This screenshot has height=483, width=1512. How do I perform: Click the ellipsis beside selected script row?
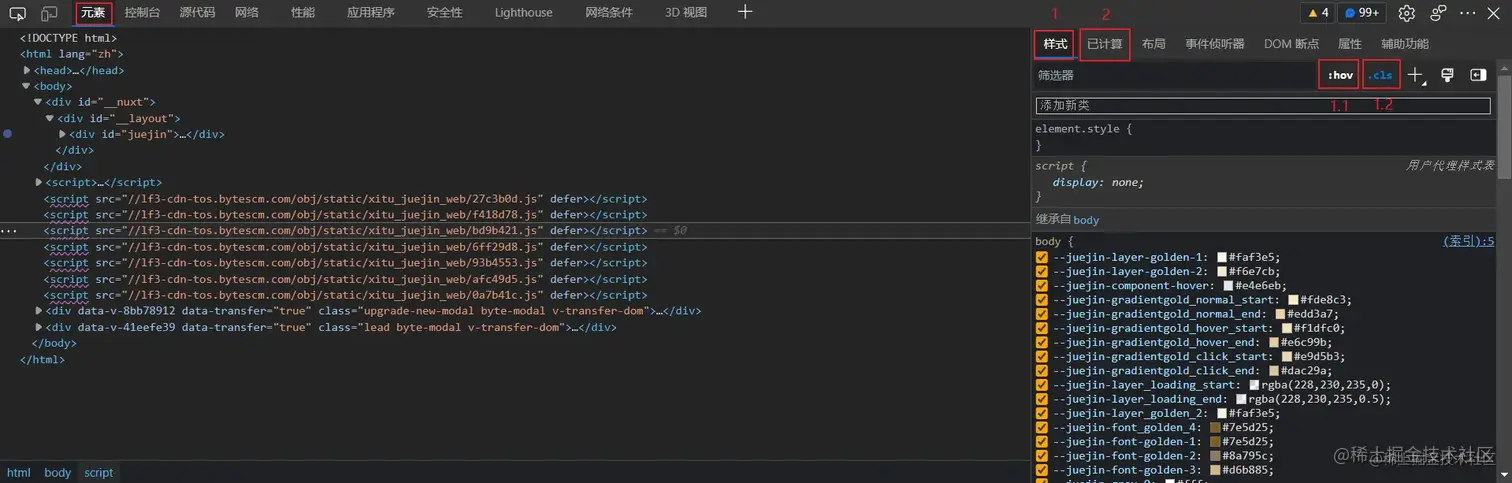coord(8,231)
